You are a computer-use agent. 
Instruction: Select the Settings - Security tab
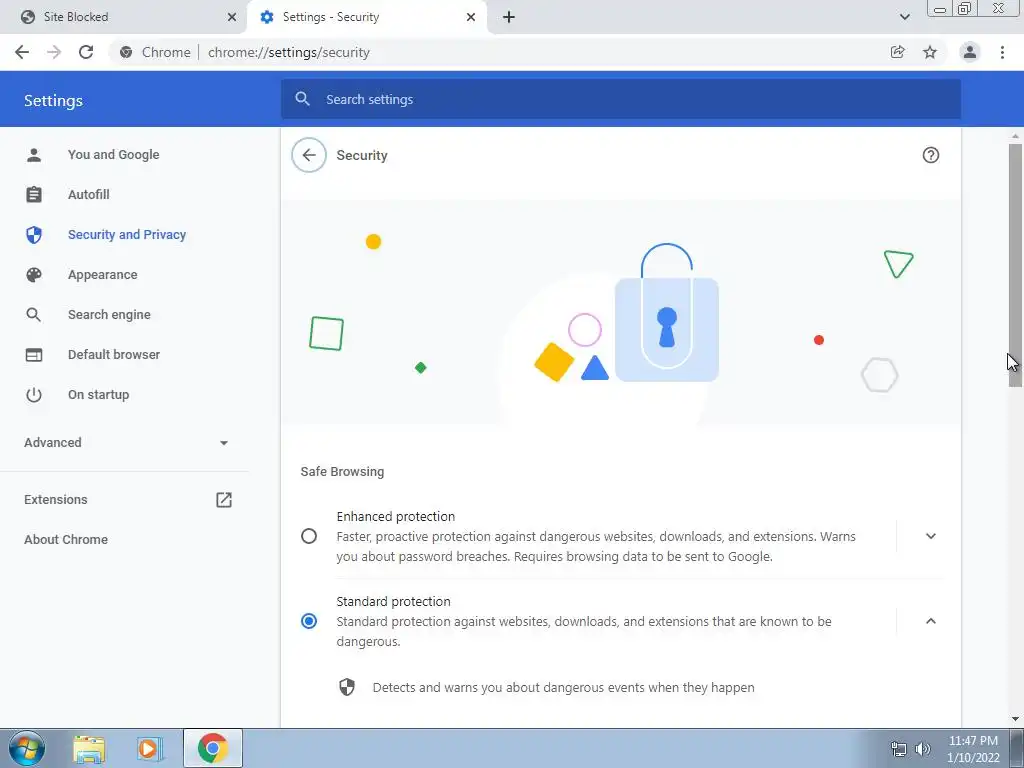366,17
